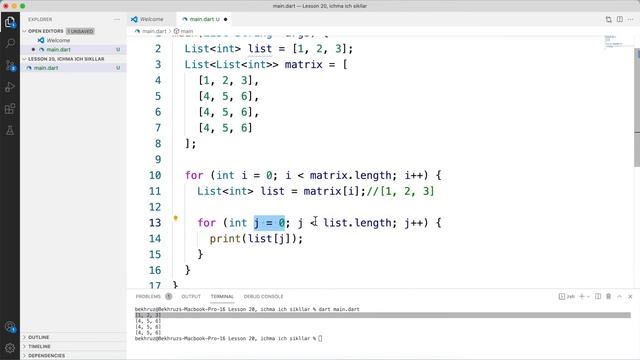Kill the terminal with trash icon
Viewport: 640px width, 360px height.
[x=609, y=296]
